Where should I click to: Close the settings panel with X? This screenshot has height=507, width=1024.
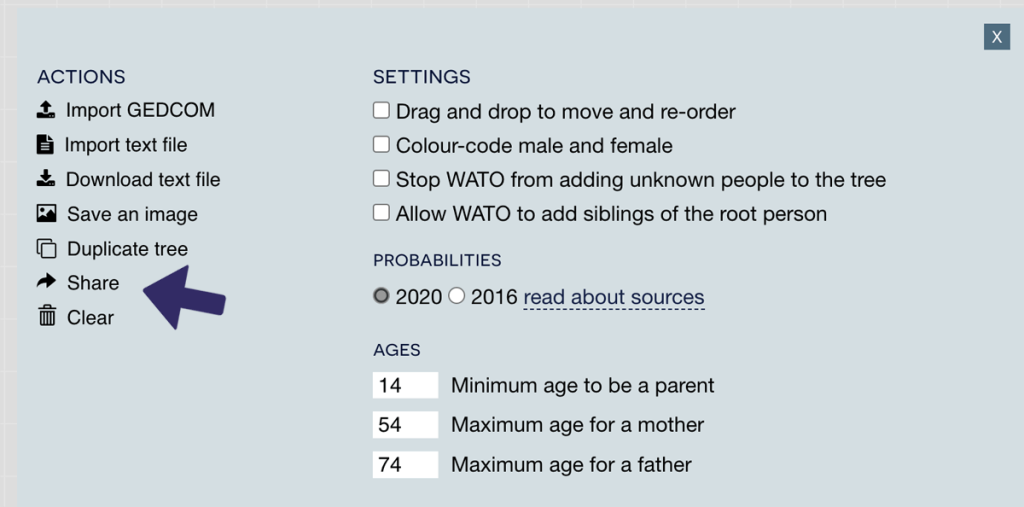tap(996, 37)
